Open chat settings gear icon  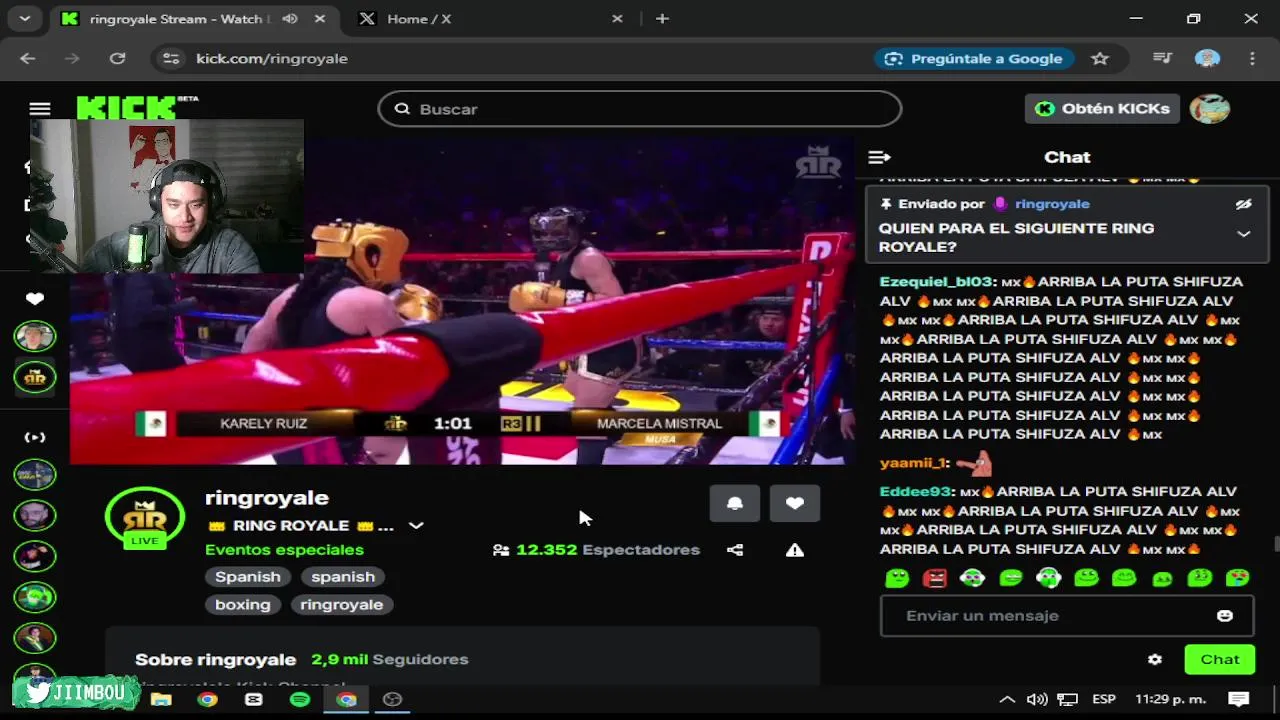1155,659
